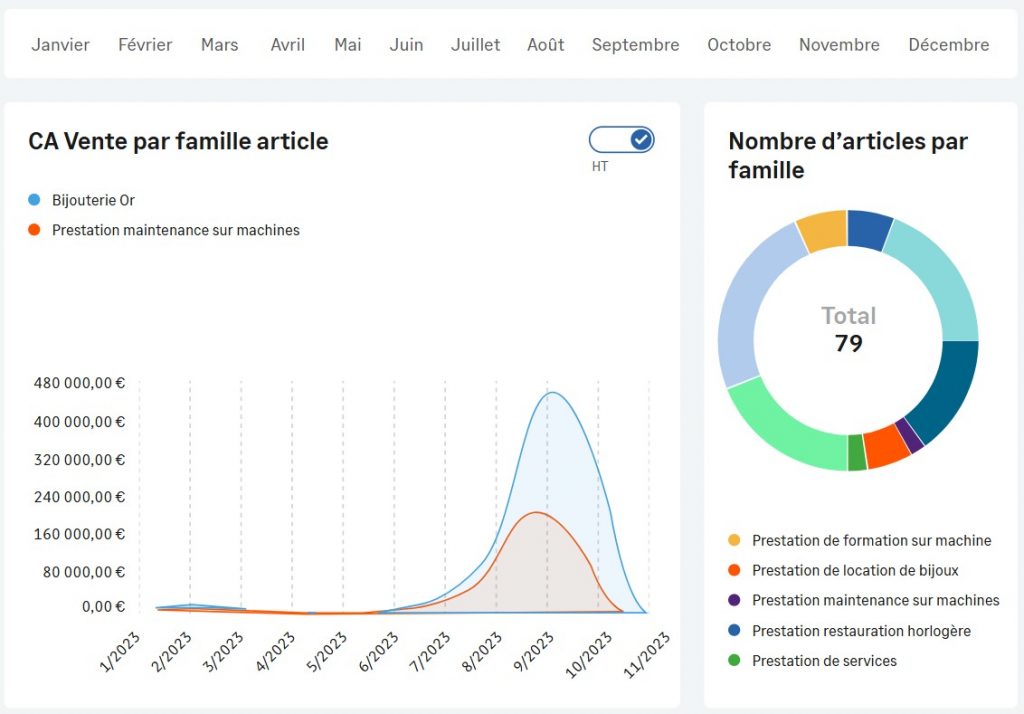This screenshot has width=1024, height=714.
Task: Click the yellow Prestation de formation legend dot
Action: point(735,541)
